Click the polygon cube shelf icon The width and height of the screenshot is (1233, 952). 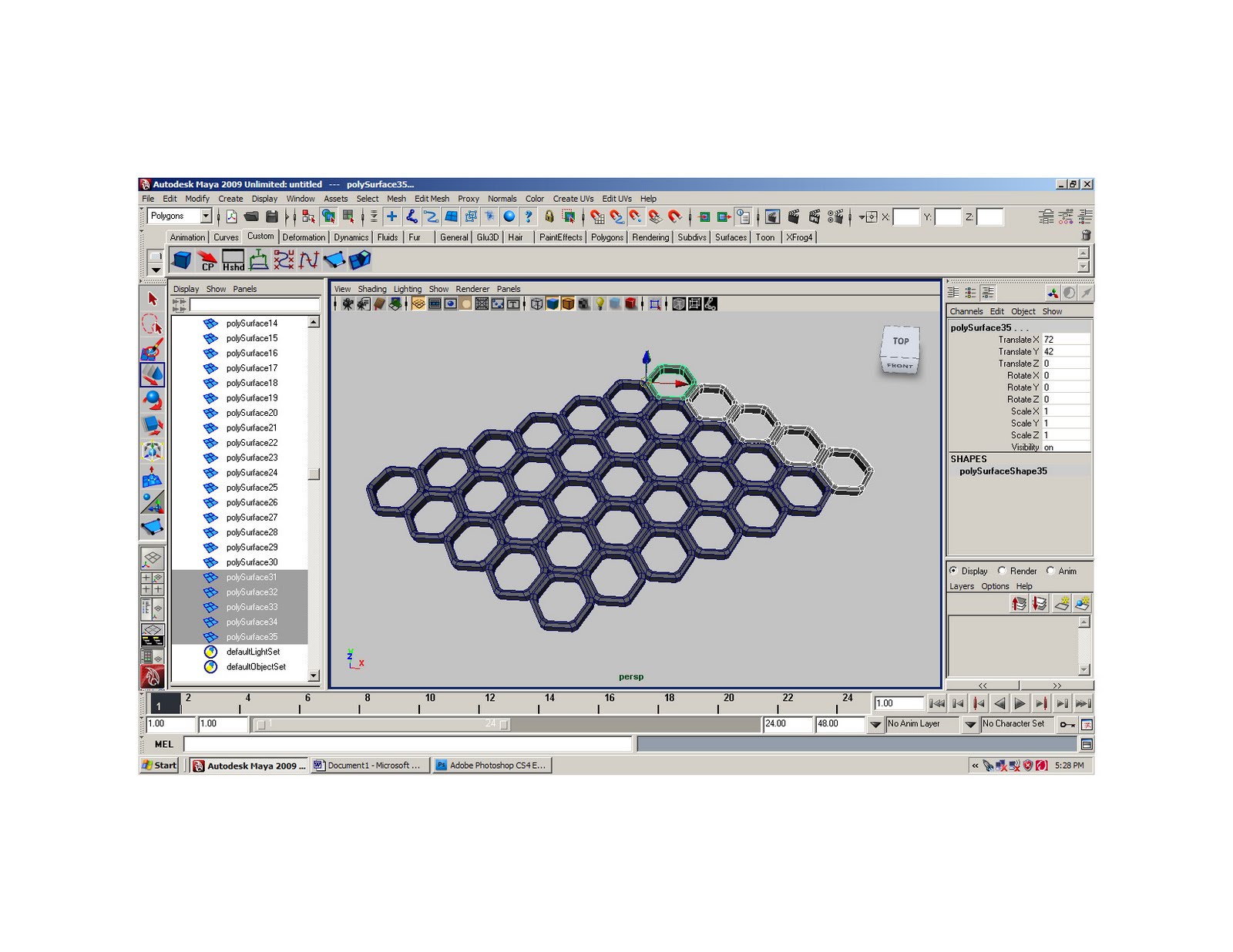182,260
